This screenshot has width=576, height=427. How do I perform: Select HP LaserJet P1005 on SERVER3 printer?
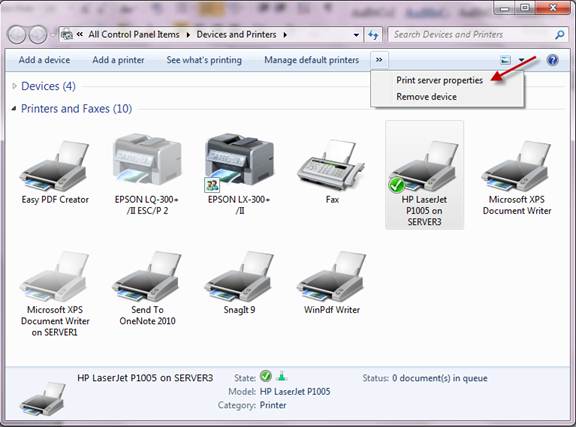424,175
